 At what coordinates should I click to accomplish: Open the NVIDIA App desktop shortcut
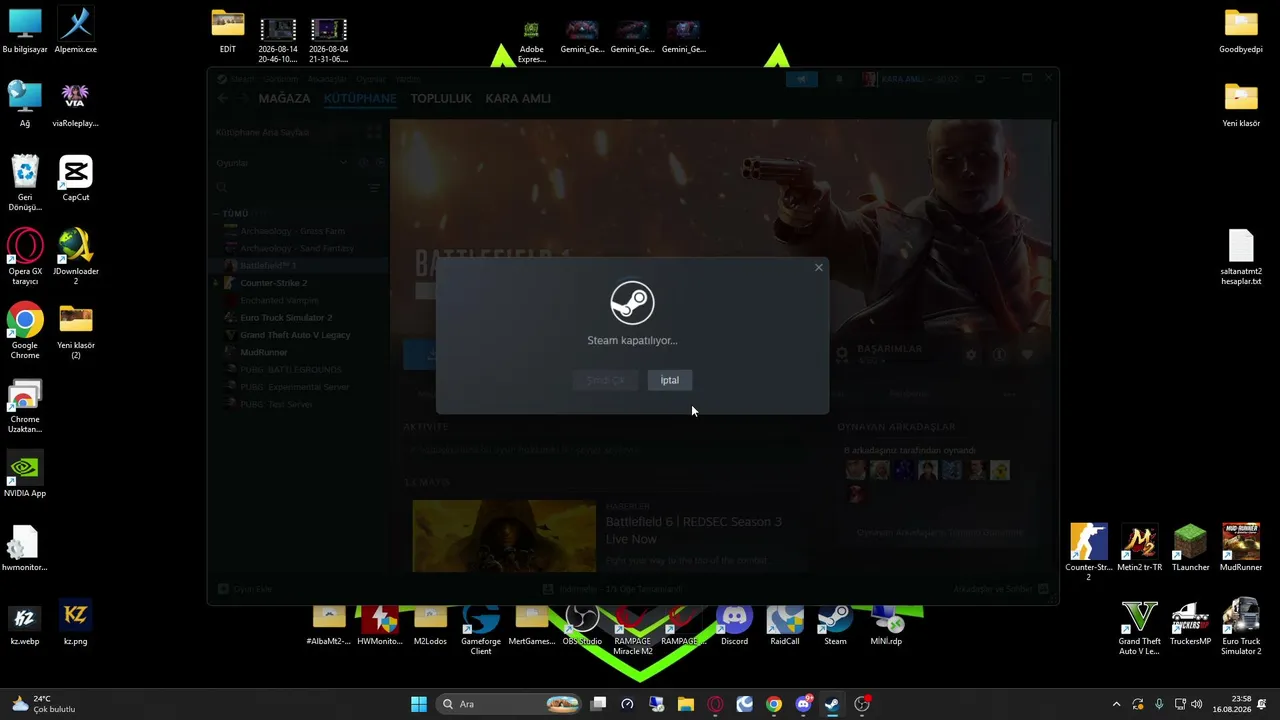(x=25, y=475)
